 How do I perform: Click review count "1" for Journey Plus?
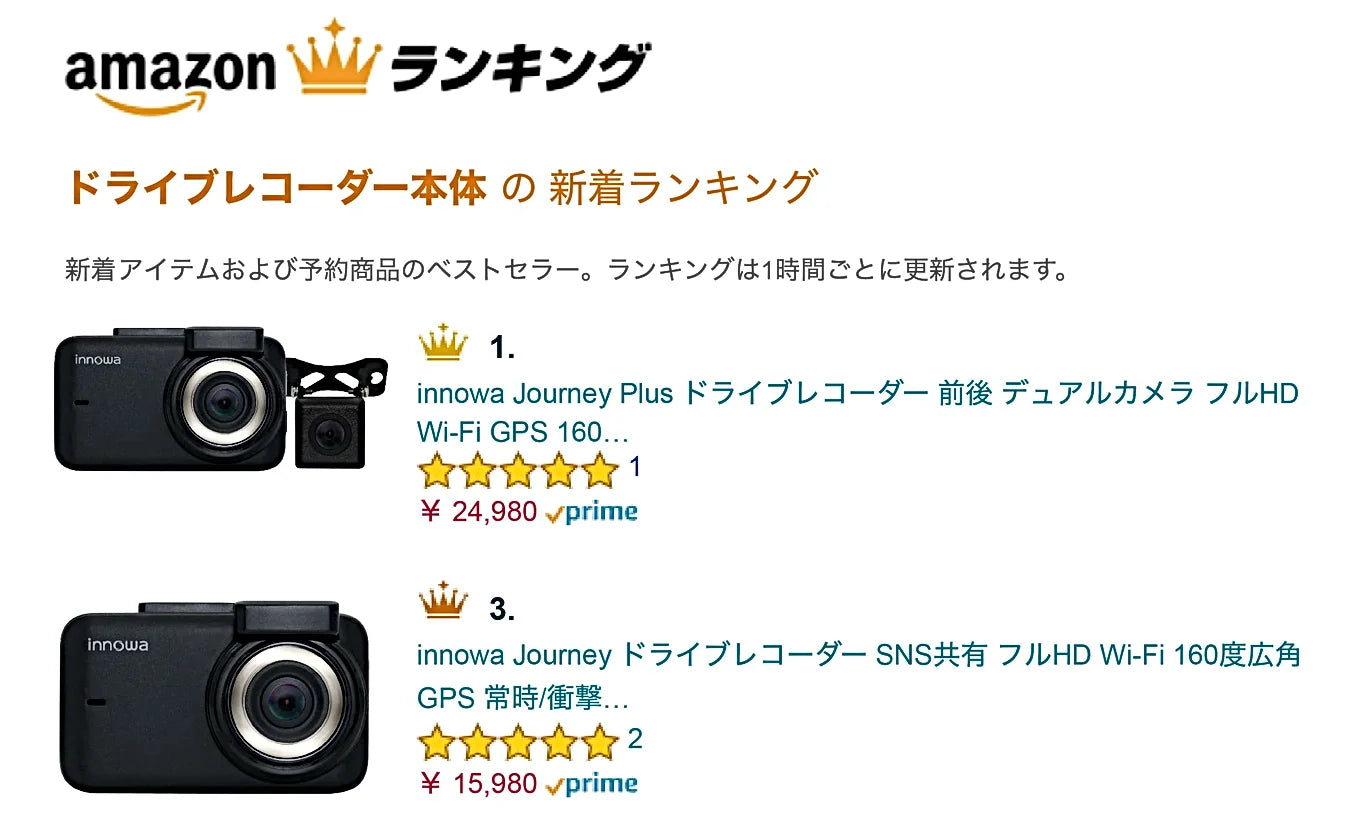635,467
